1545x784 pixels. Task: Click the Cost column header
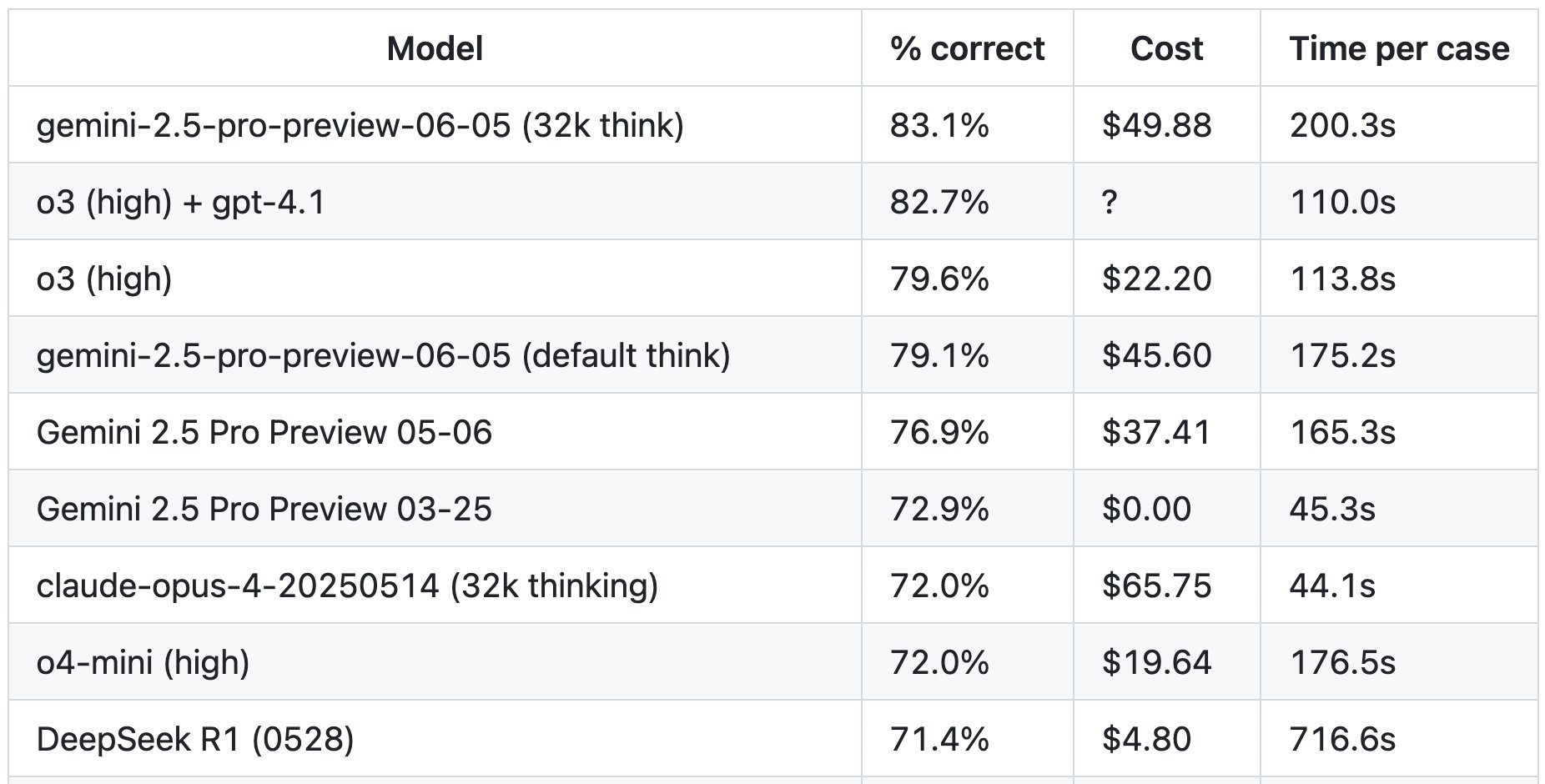[1166, 48]
